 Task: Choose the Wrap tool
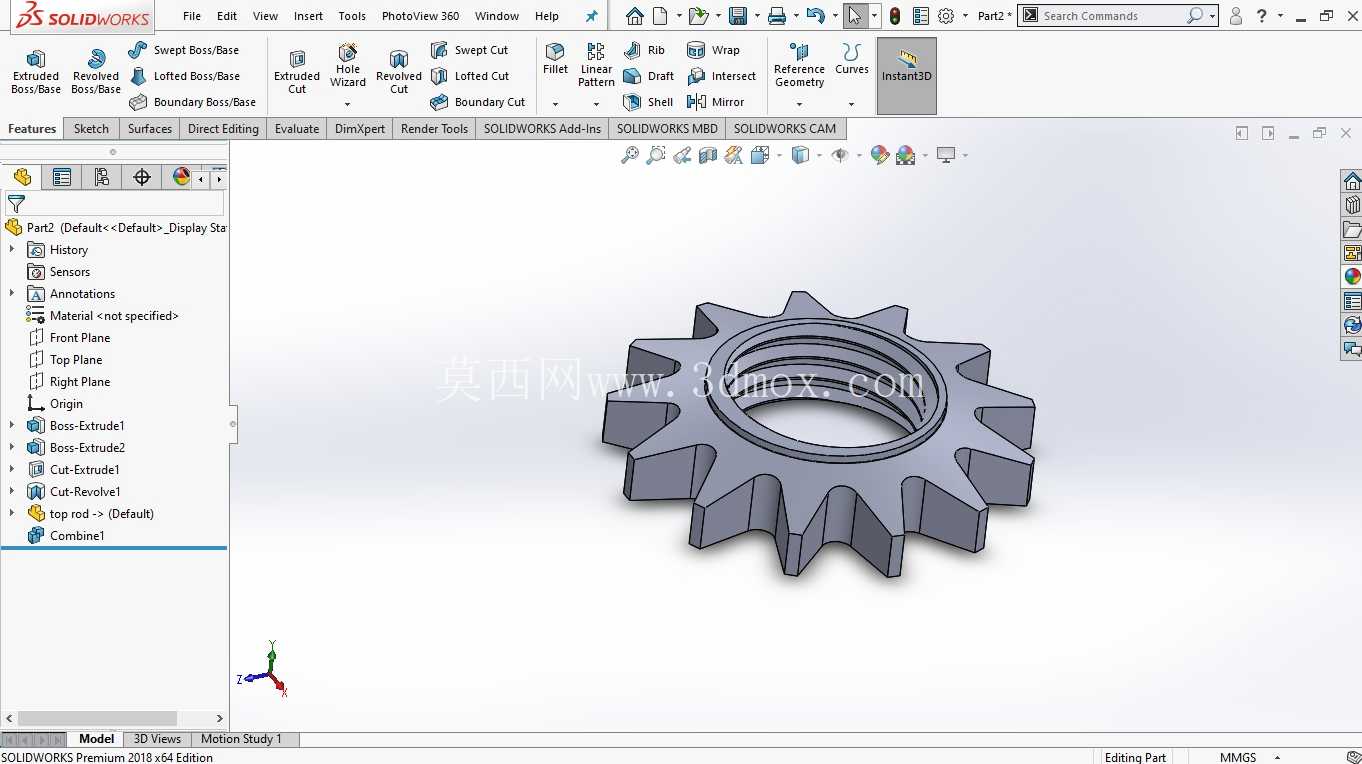pos(714,50)
